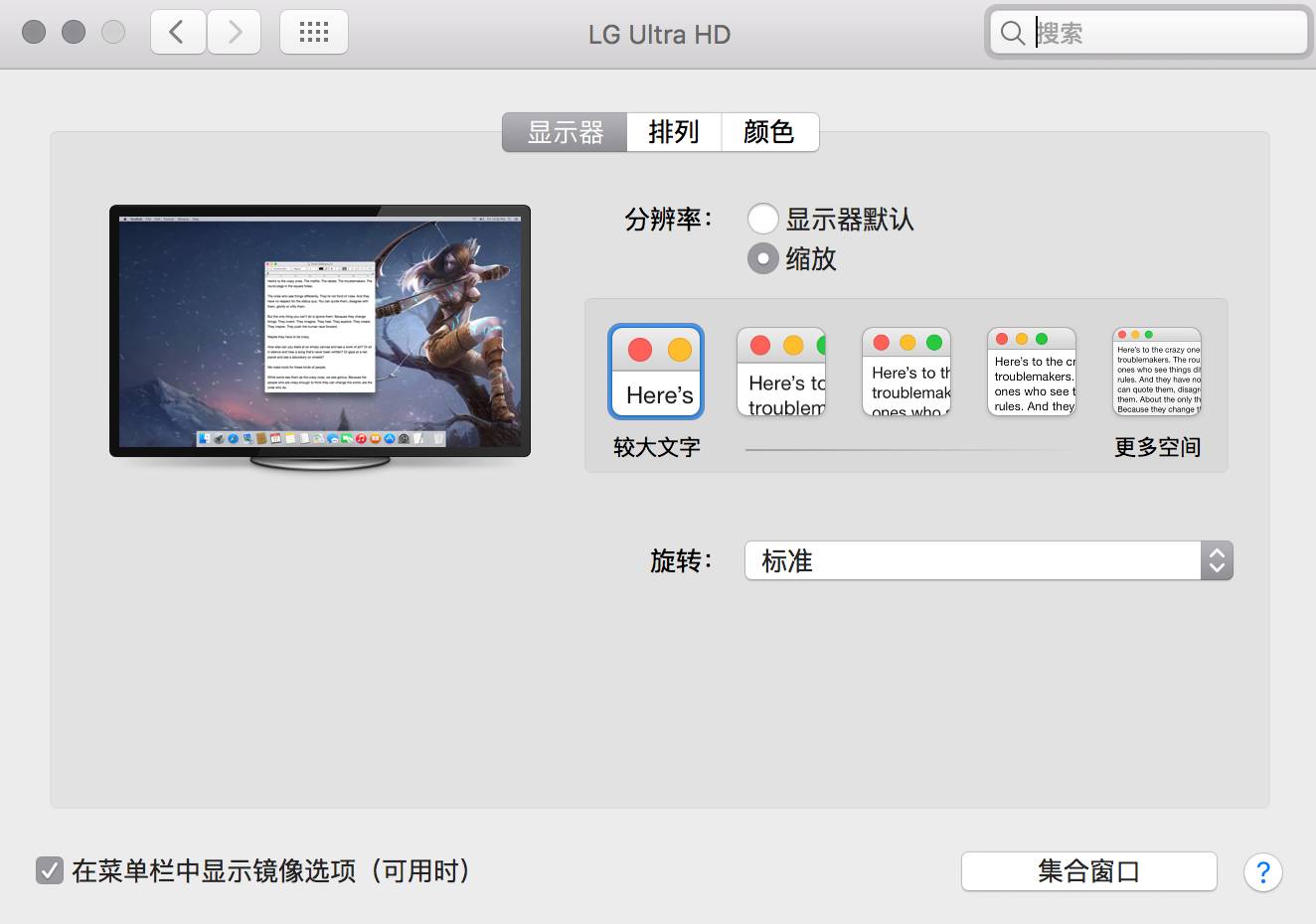The width and height of the screenshot is (1316, 924).
Task: Show all preferences grid icon
Action: (x=314, y=32)
